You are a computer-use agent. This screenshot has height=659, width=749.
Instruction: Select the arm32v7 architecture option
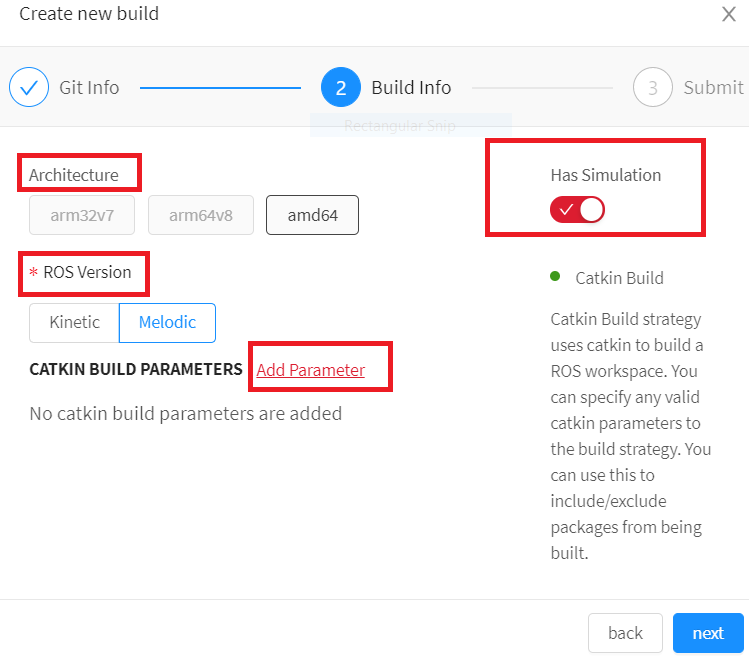[82, 215]
